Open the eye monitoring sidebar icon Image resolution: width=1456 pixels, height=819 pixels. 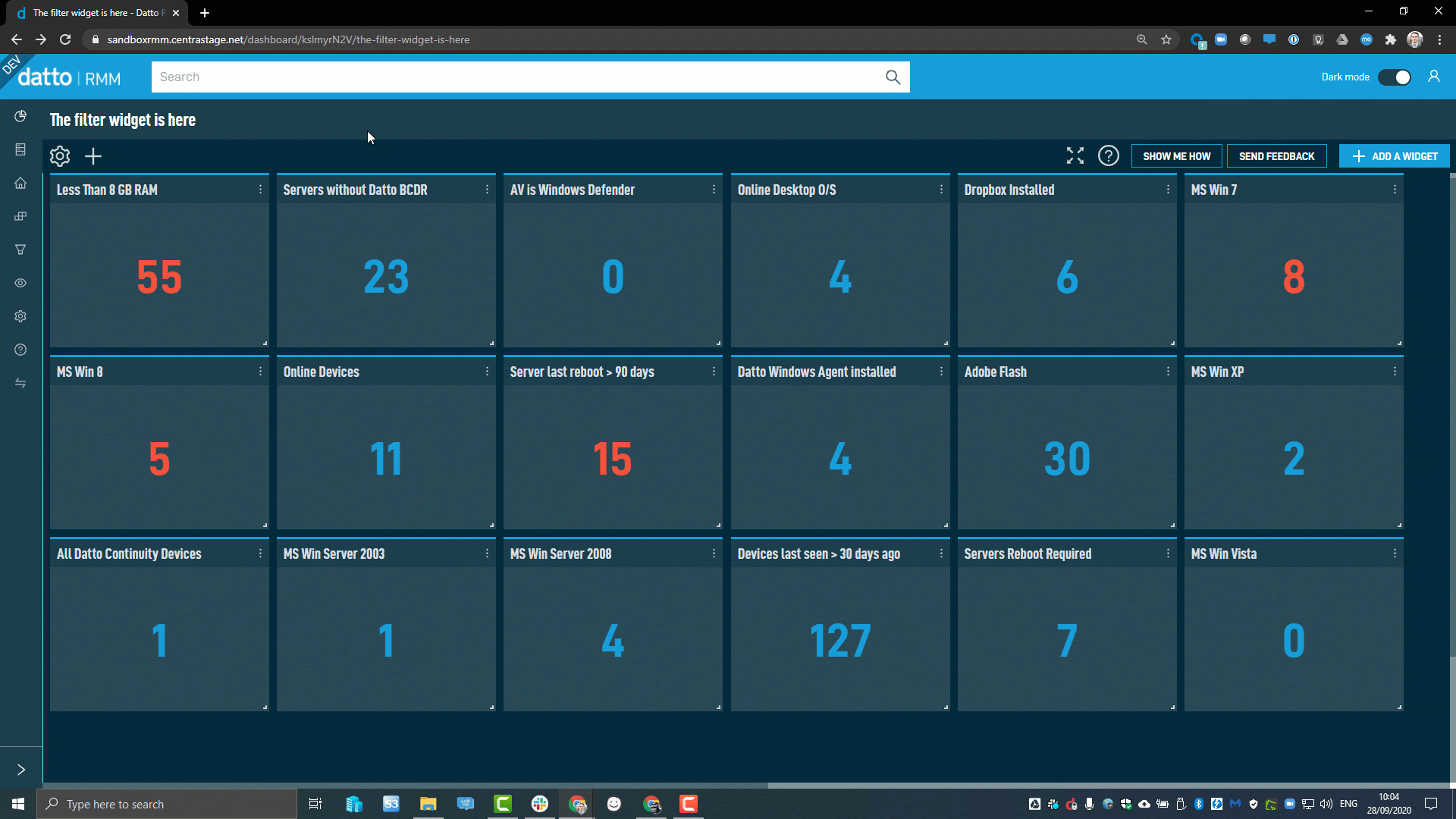pyautogui.click(x=20, y=283)
